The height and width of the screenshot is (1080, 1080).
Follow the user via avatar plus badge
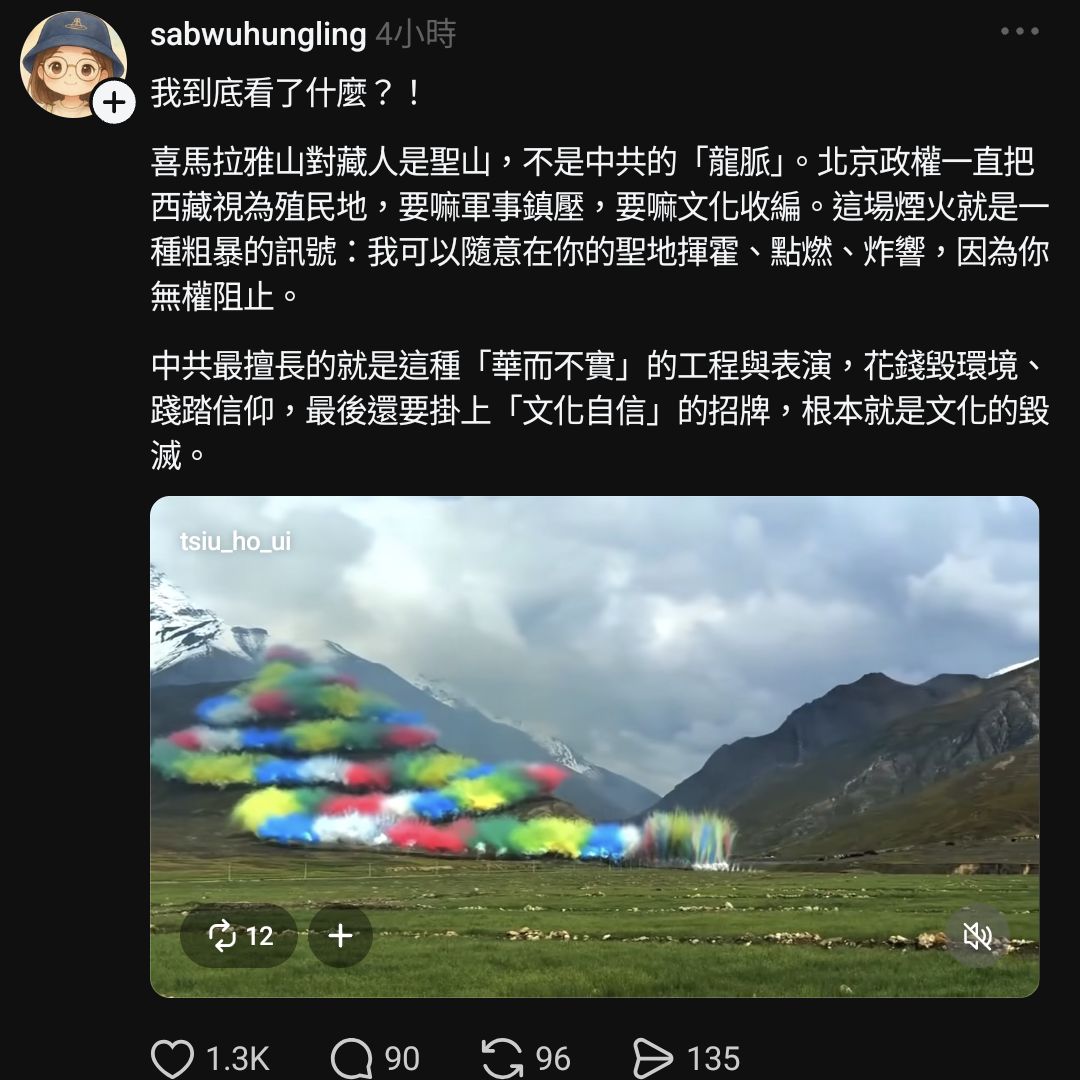114,103
